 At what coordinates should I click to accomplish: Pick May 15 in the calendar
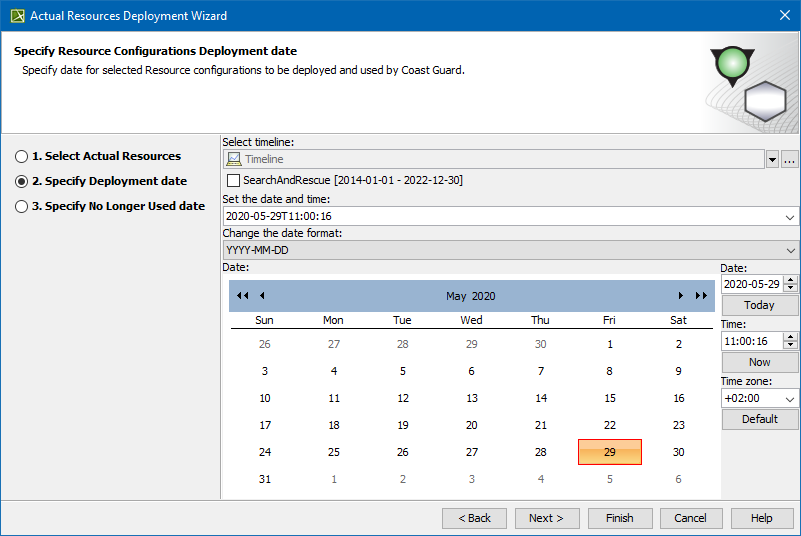610,398
